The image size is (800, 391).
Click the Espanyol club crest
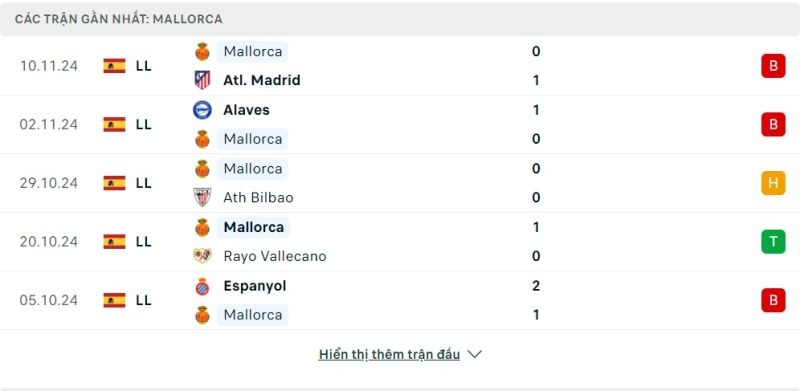click(x=203, y=286)
